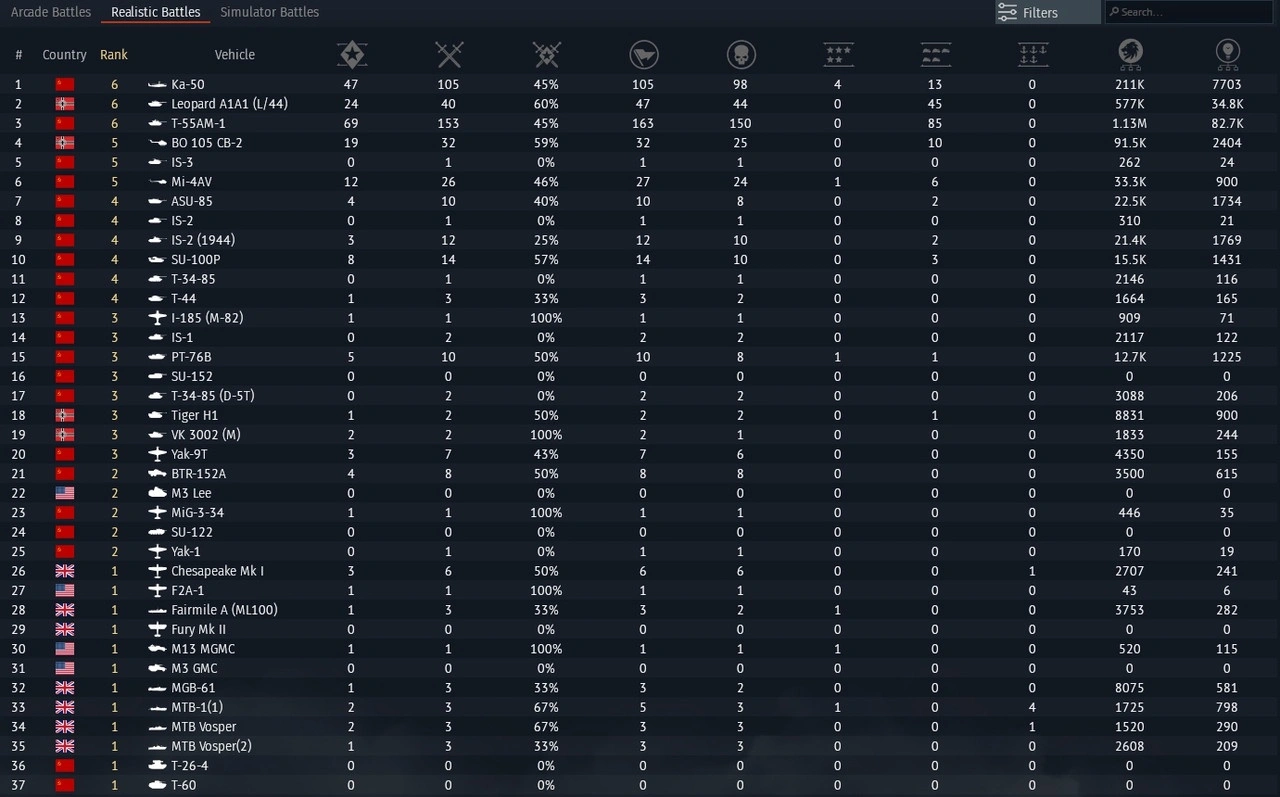Image resolution: width=1280 pixels, height=797 pixels.
Task: Click the 33.3K value for Mi-4AV
Action: click(1130, 182)
